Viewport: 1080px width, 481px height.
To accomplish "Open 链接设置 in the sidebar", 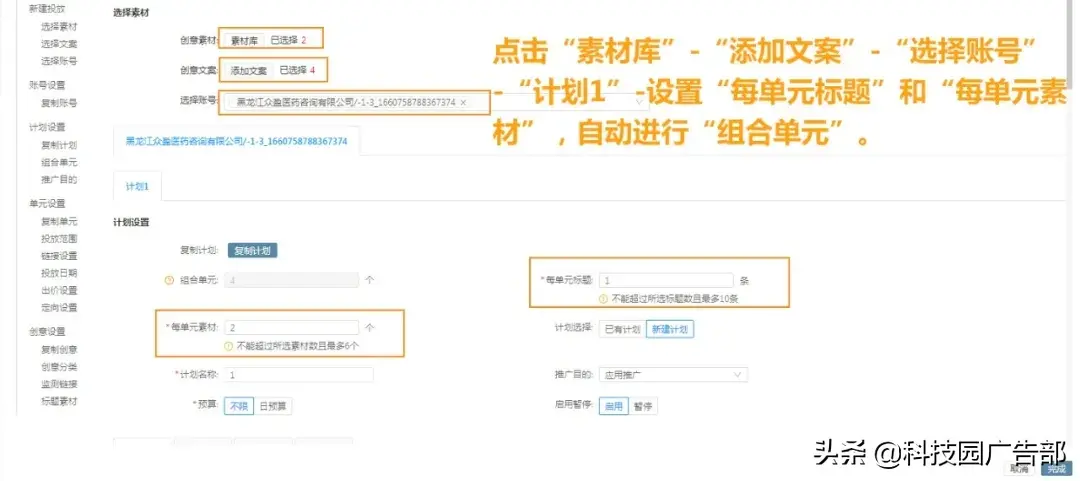I will (x=59, y=256).
